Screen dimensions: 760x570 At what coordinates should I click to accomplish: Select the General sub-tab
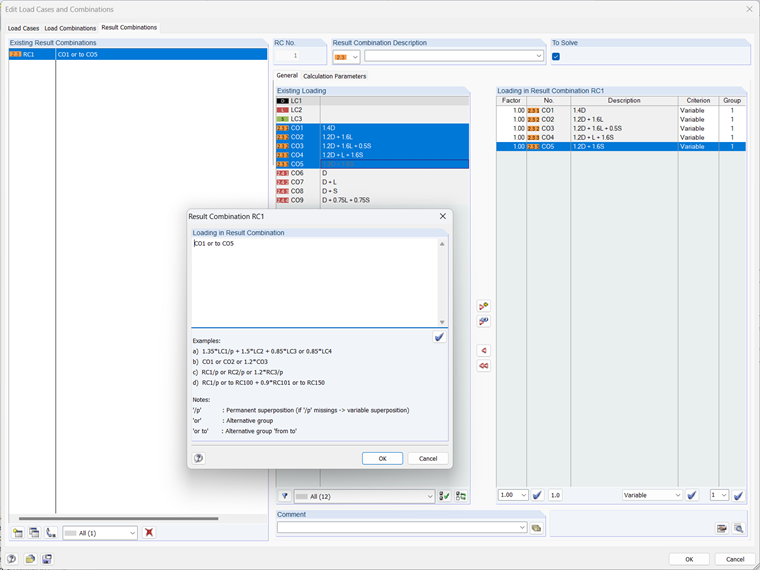click(x=287, y=76)
